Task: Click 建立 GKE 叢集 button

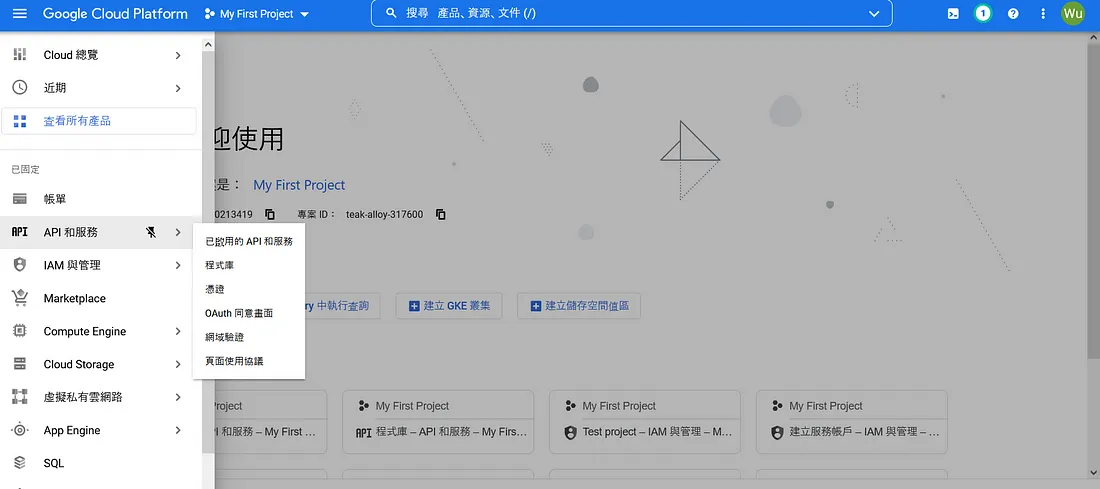Action: pos(449,306)
